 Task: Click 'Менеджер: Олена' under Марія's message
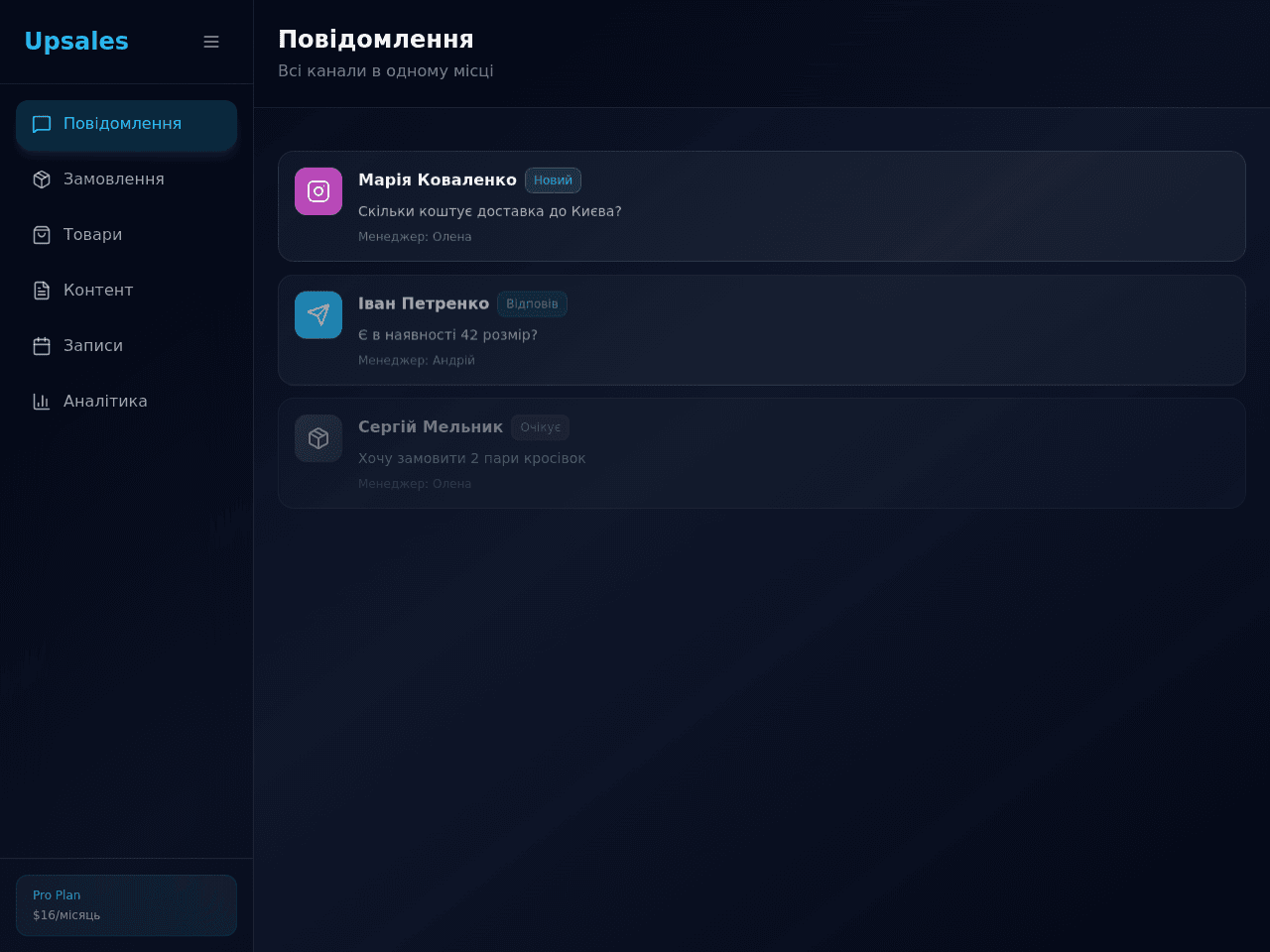pos(415,237)
